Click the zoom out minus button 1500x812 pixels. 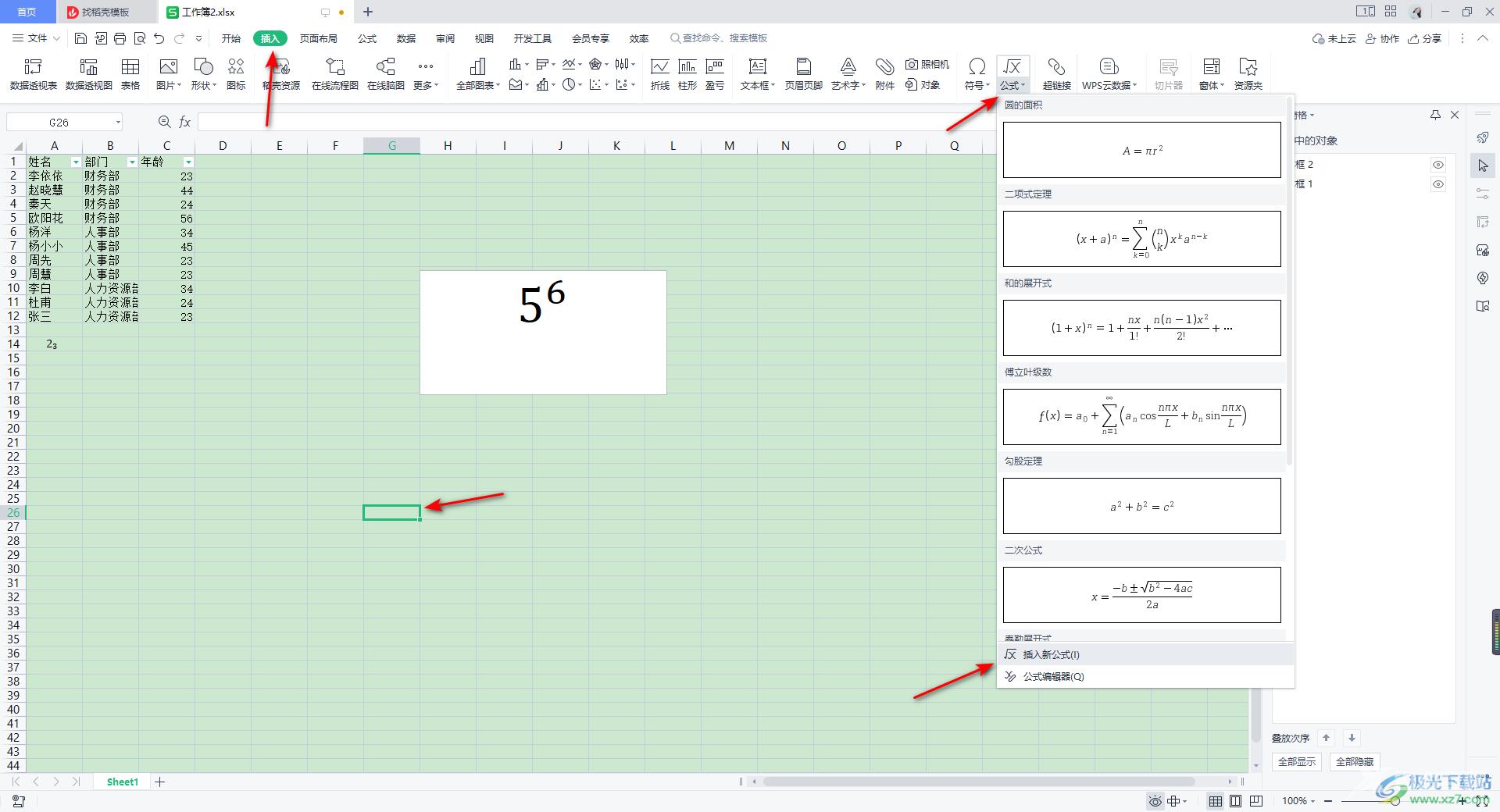[x=1328, y=801]
